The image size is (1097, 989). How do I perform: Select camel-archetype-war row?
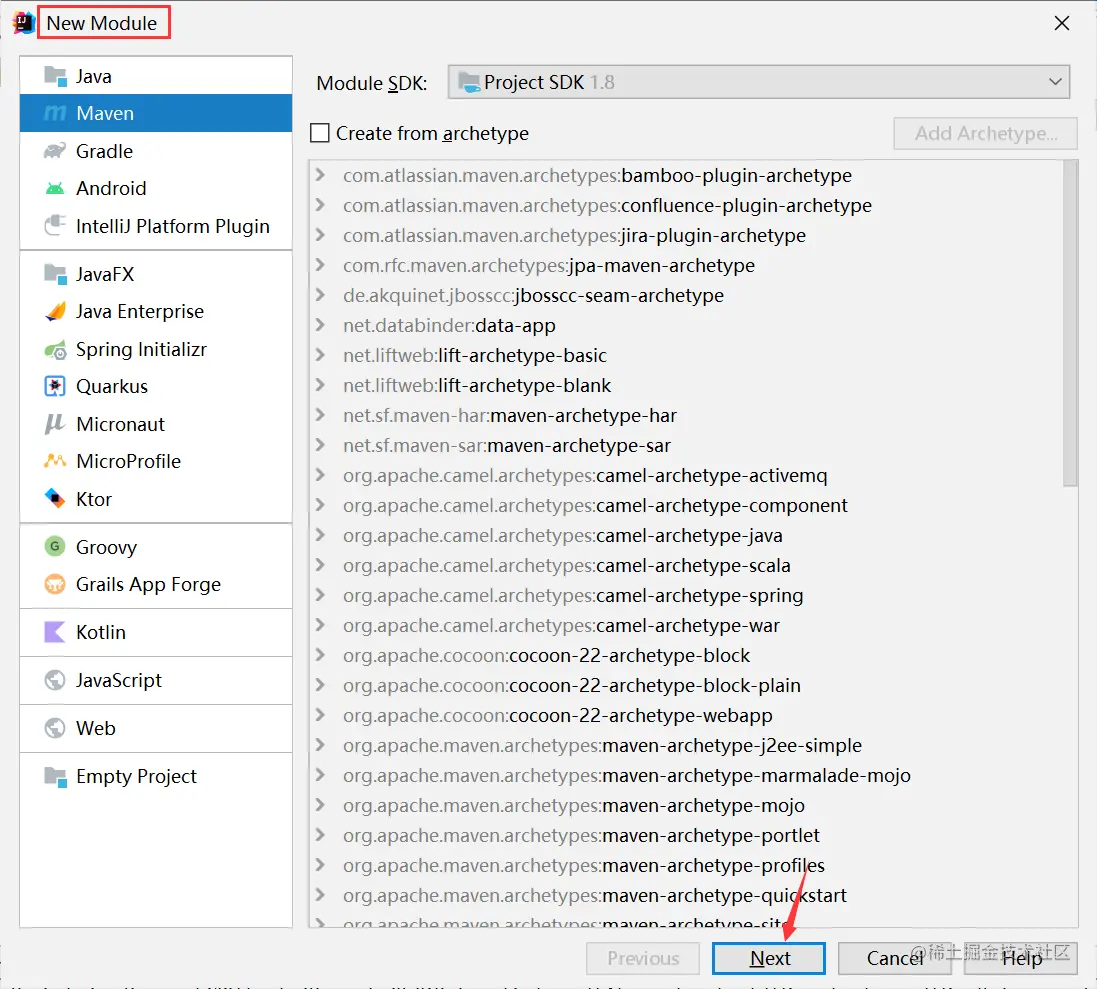(686, 625)
